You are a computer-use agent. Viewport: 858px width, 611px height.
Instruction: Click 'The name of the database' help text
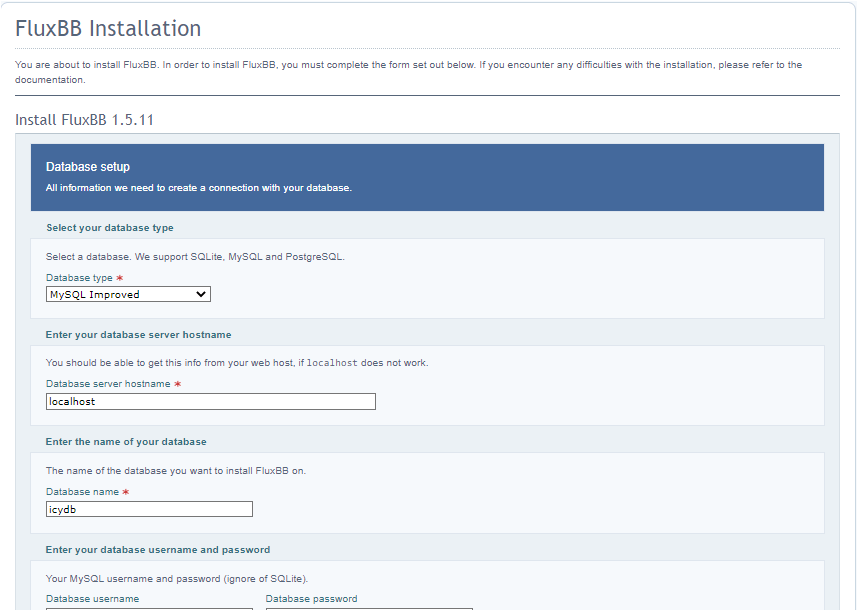click(176, 470)
